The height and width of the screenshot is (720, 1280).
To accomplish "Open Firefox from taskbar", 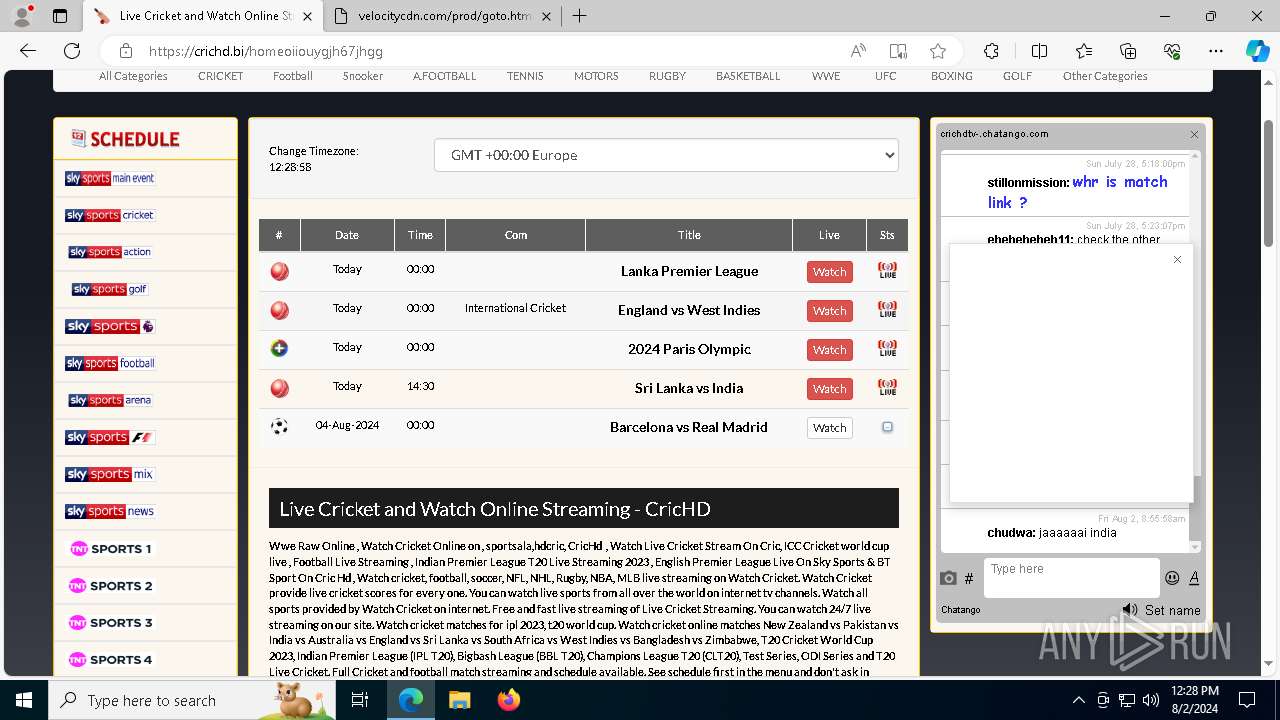I will click(x=508, y=700).
